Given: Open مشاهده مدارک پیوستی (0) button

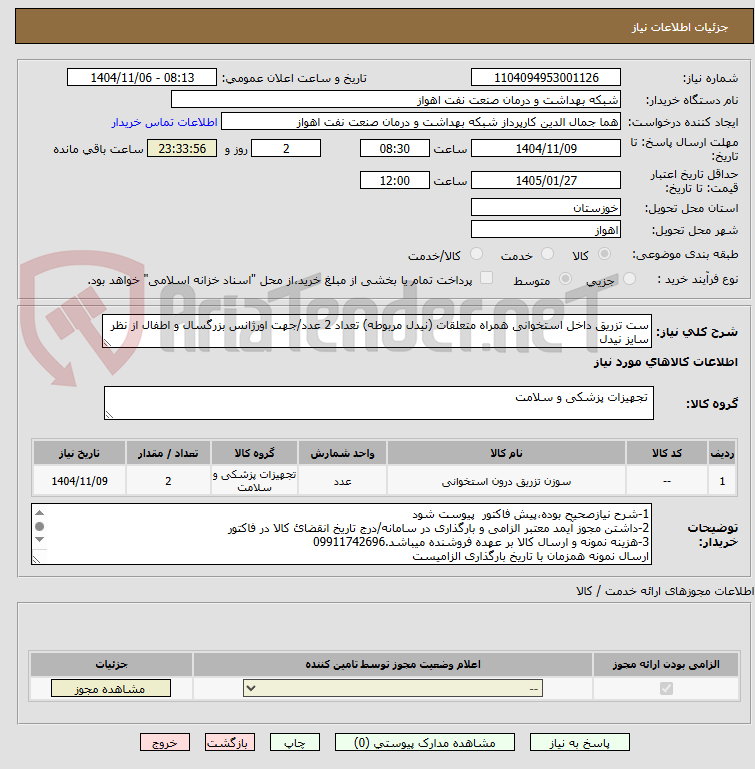Looking at the screenshot, I should pos(425,743).
